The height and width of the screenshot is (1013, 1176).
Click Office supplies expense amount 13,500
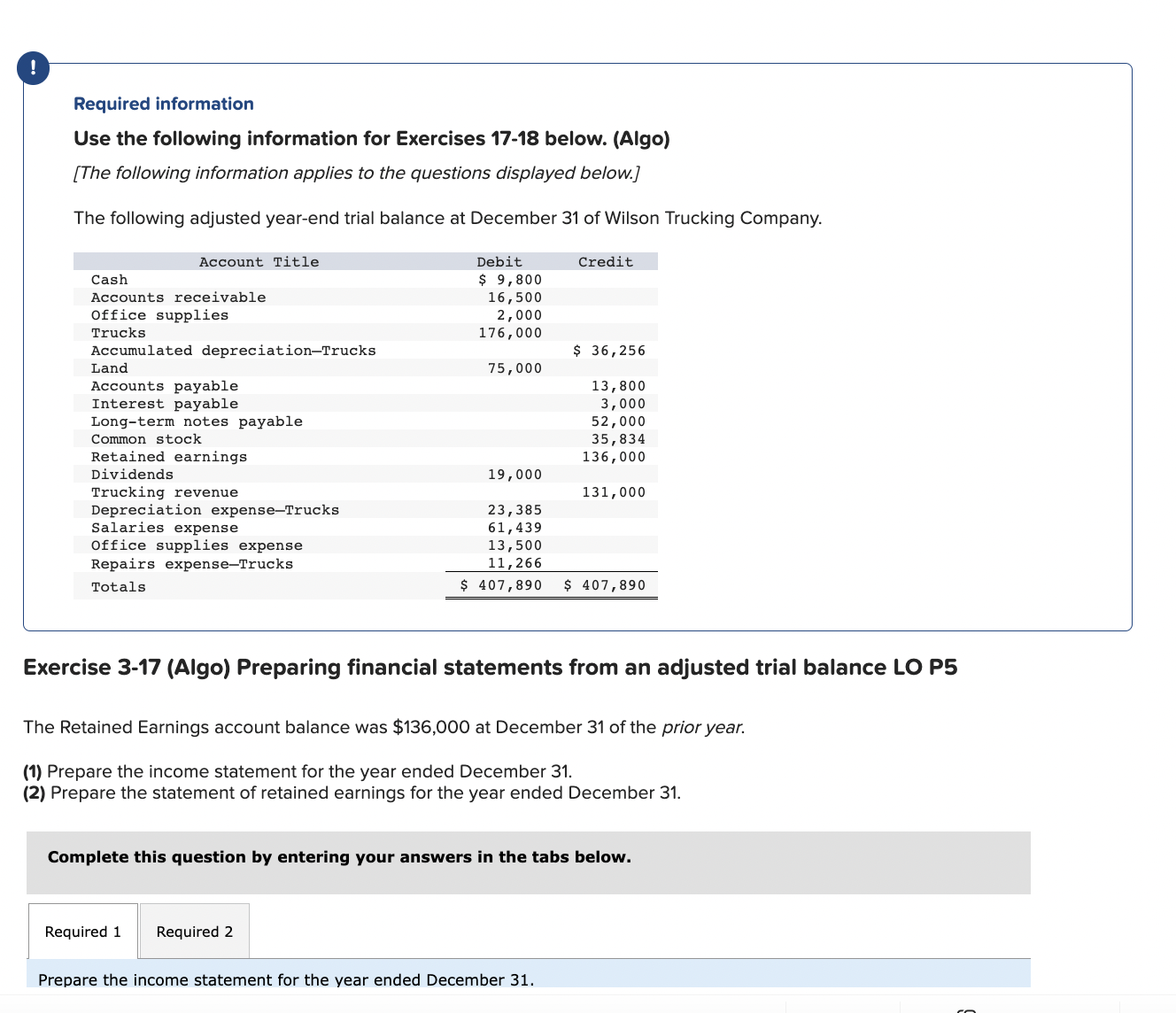(x=514, y=545)
